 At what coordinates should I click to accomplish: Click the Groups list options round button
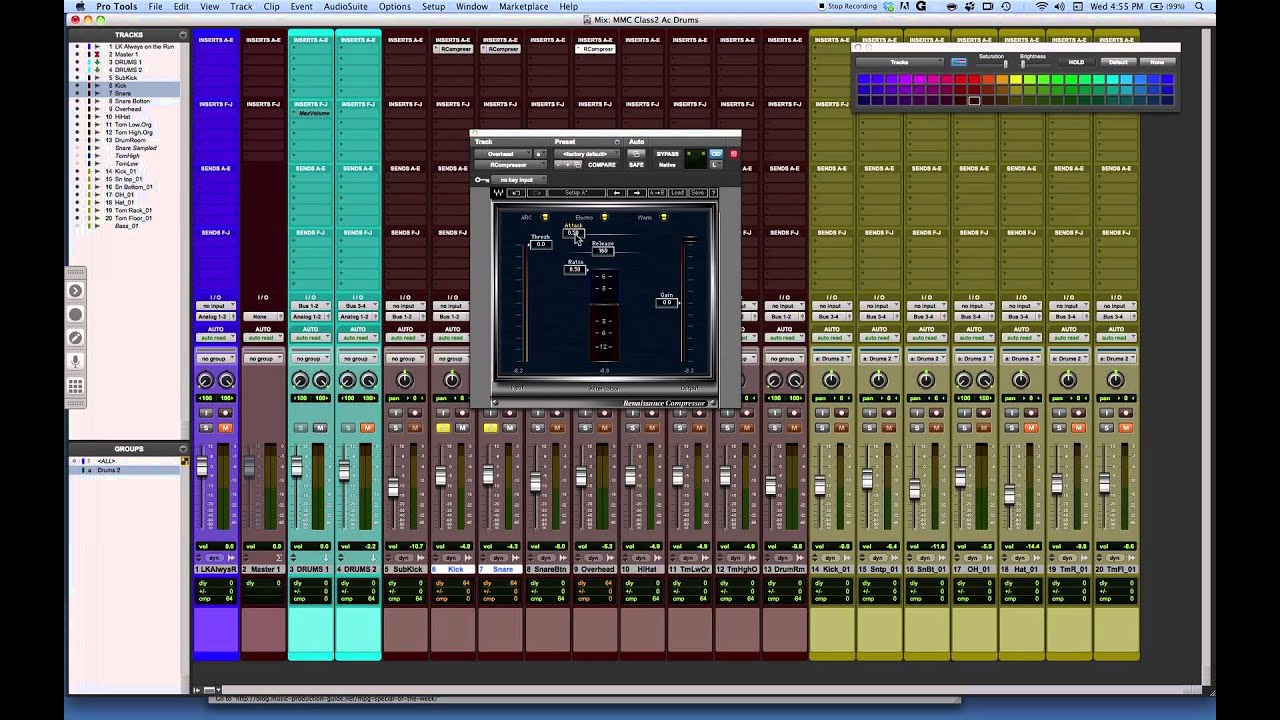click(183, 449)
